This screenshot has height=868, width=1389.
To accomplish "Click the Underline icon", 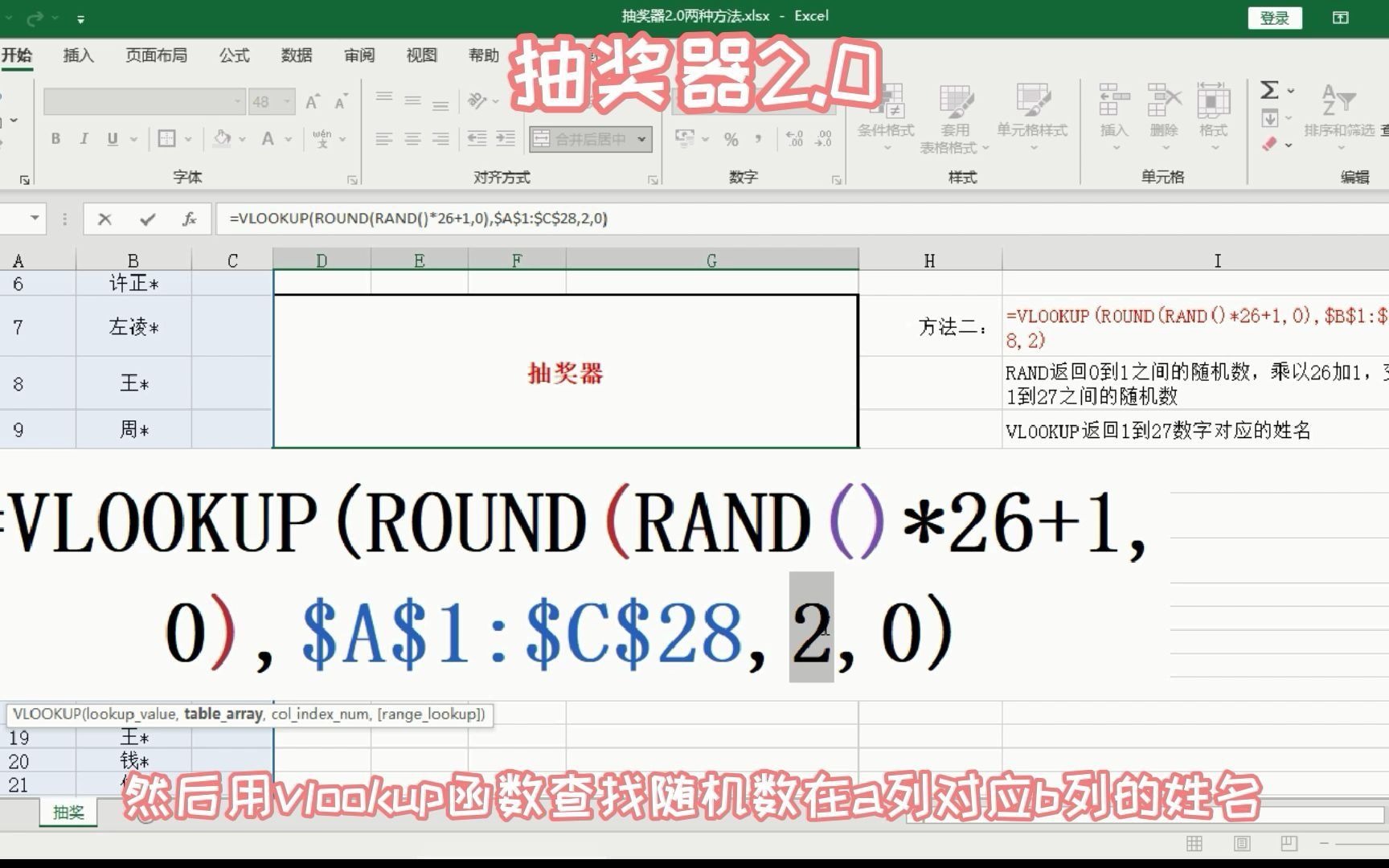I will point(111,138).
